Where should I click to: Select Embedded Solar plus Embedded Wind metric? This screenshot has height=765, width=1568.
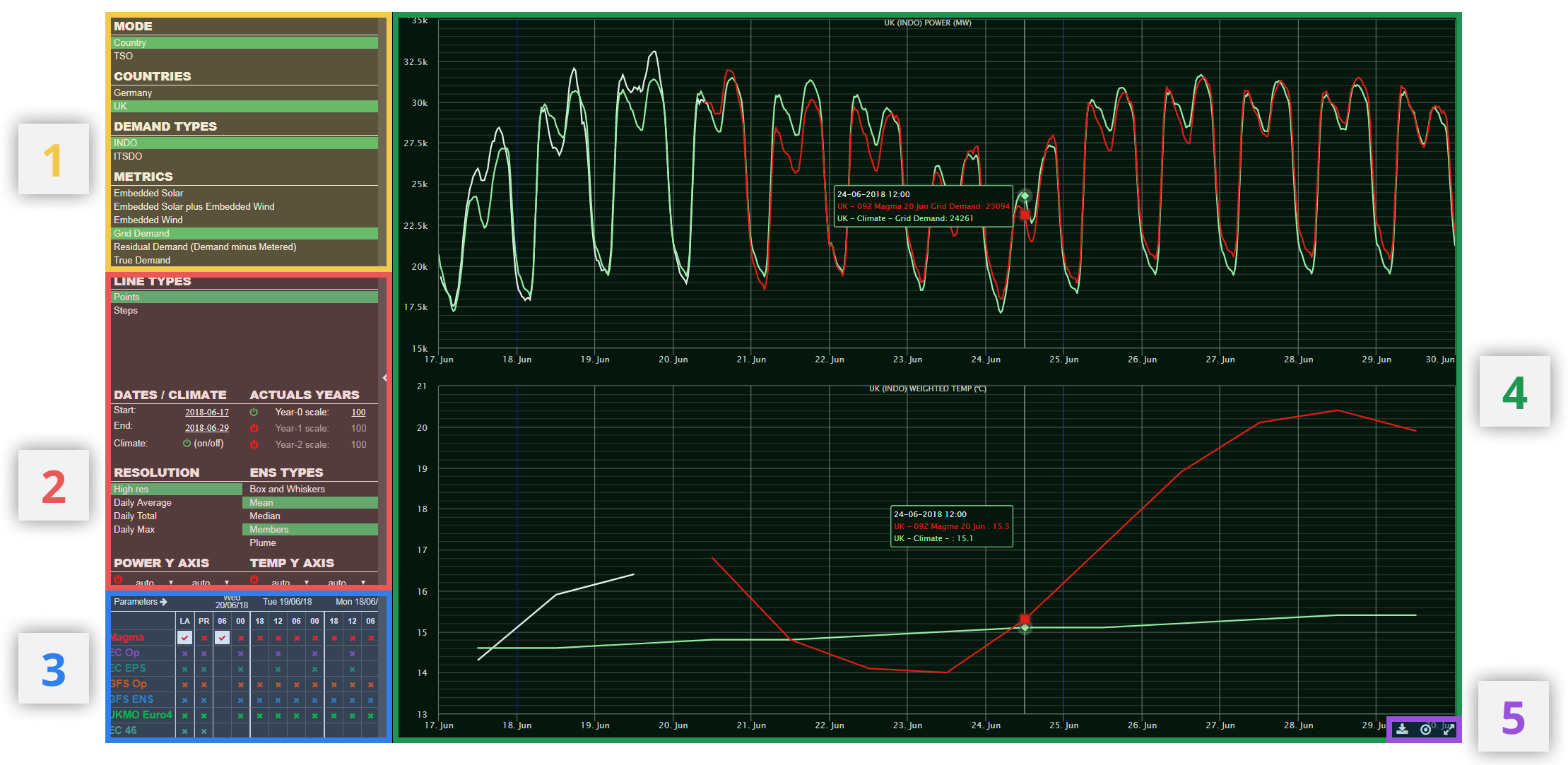[244, 206]
